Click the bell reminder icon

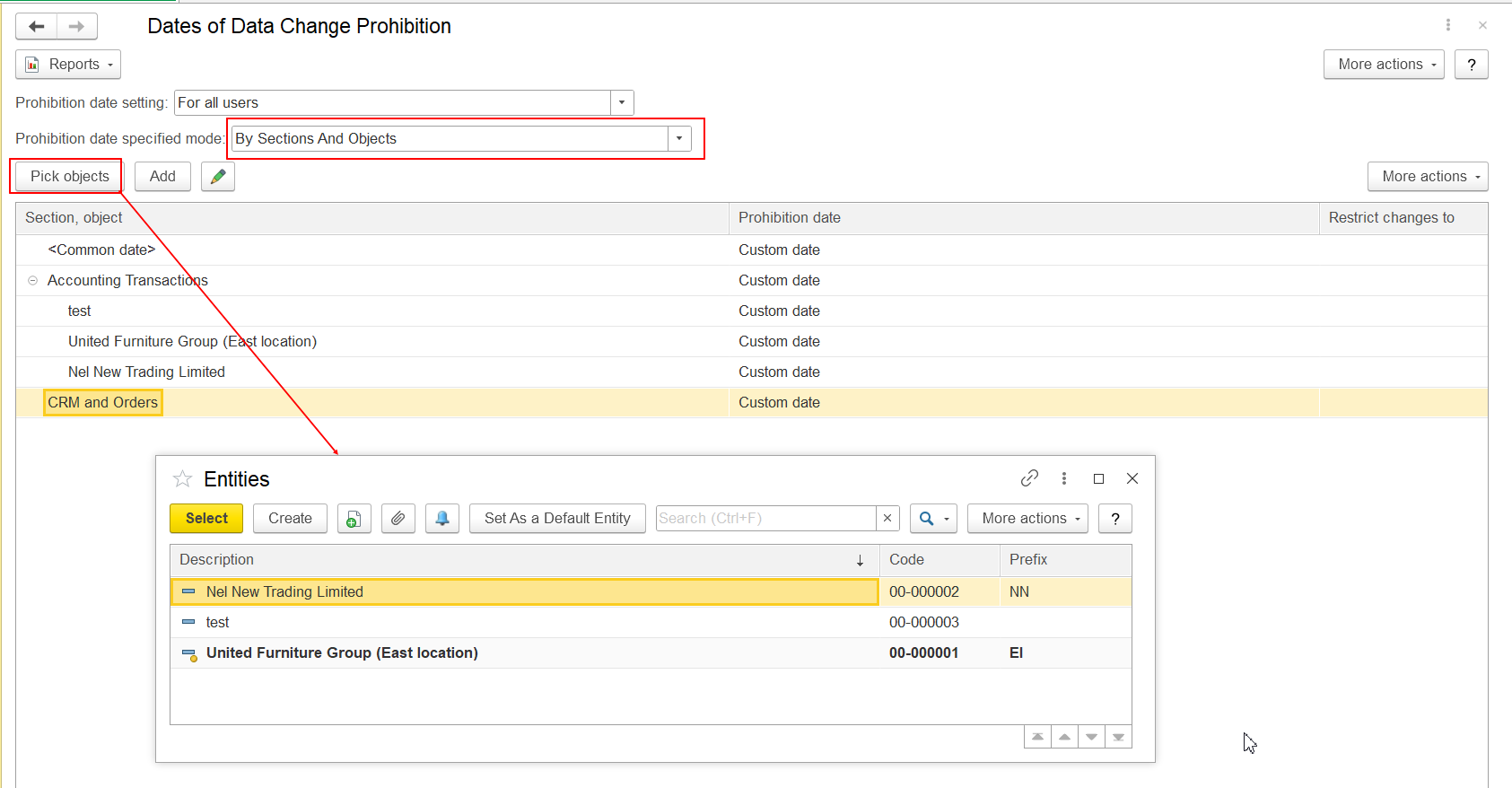(442, 519)
